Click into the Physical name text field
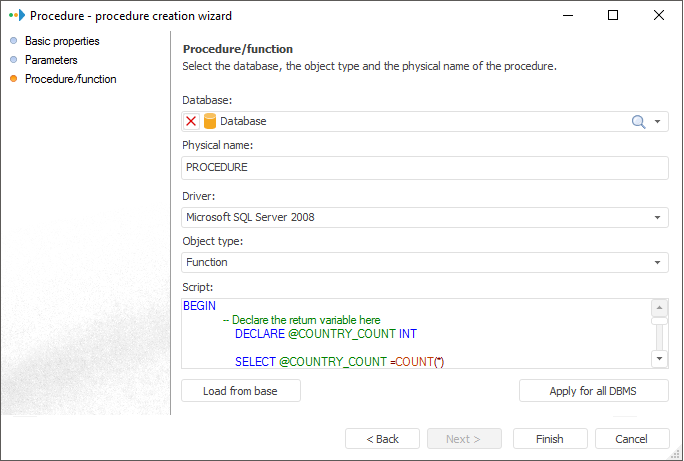This screenshot has width=684, height=461. [x=425, y=168]
